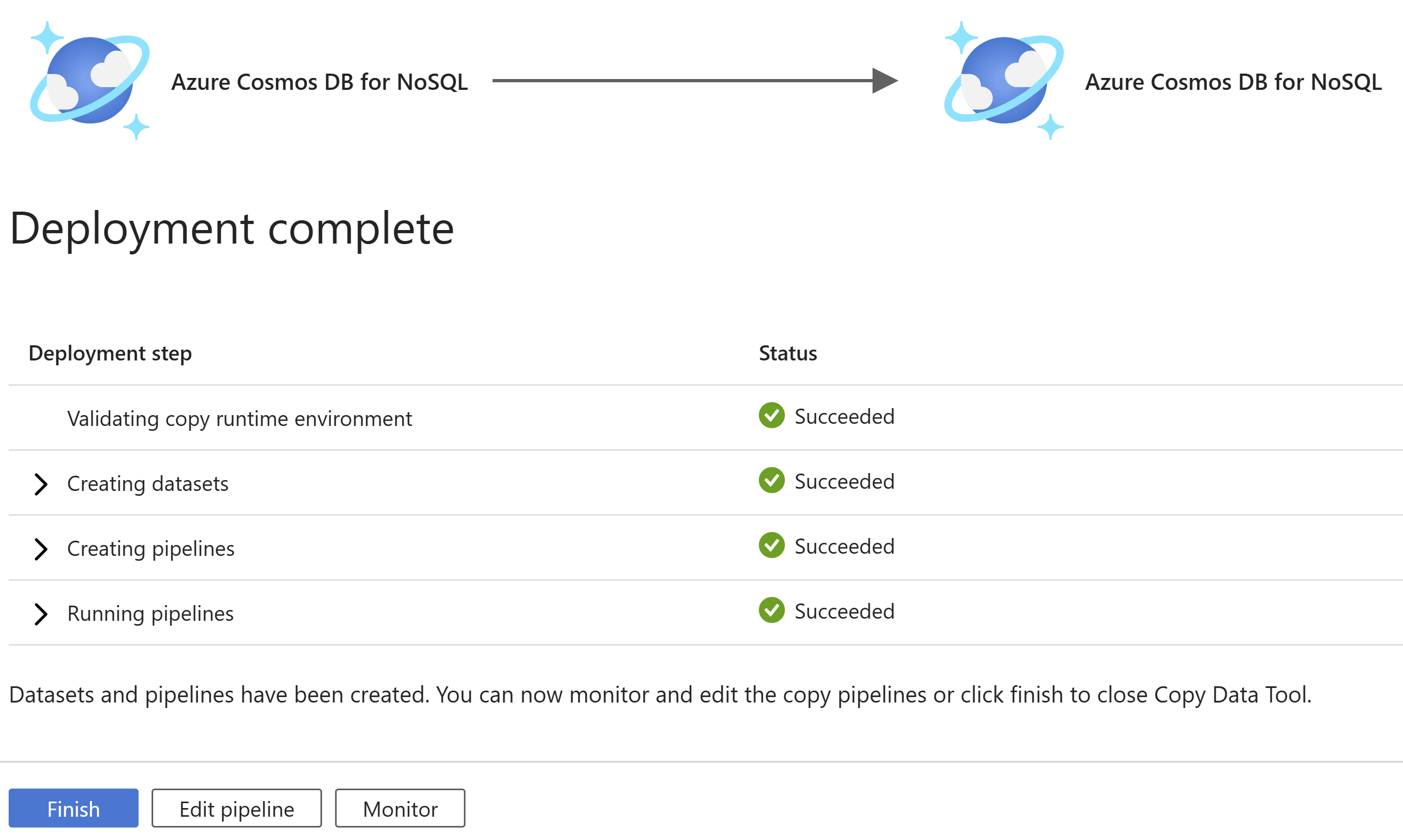1403x840 pixels.
Task: Click the Status column header
Action: pos(788,353)
